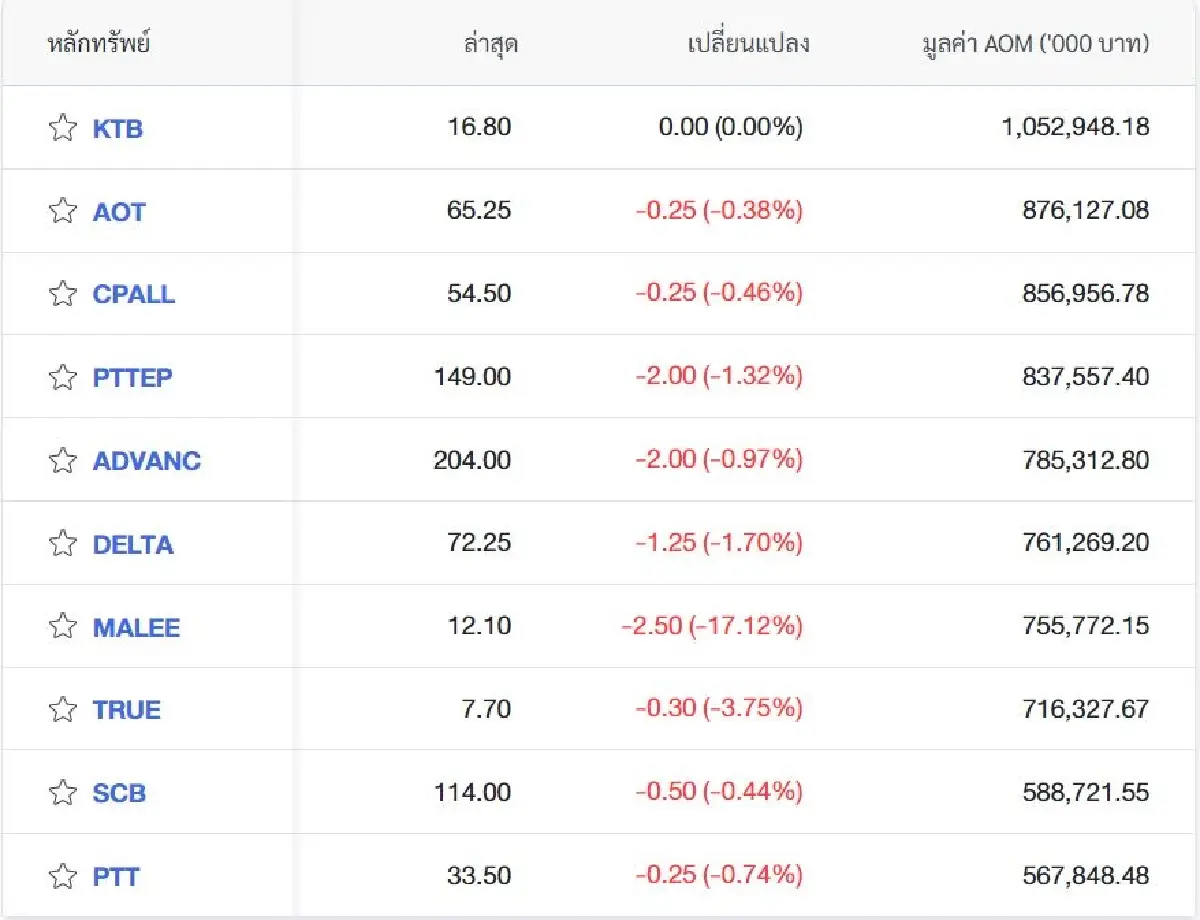Click the star icon next to AOT
Image resolution: width=1200 pixels, height=920 pixels.
point(62,211)
